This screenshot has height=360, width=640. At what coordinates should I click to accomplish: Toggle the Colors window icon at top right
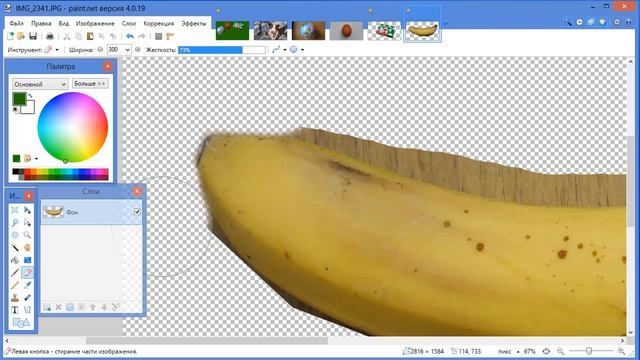click(603, 22)
